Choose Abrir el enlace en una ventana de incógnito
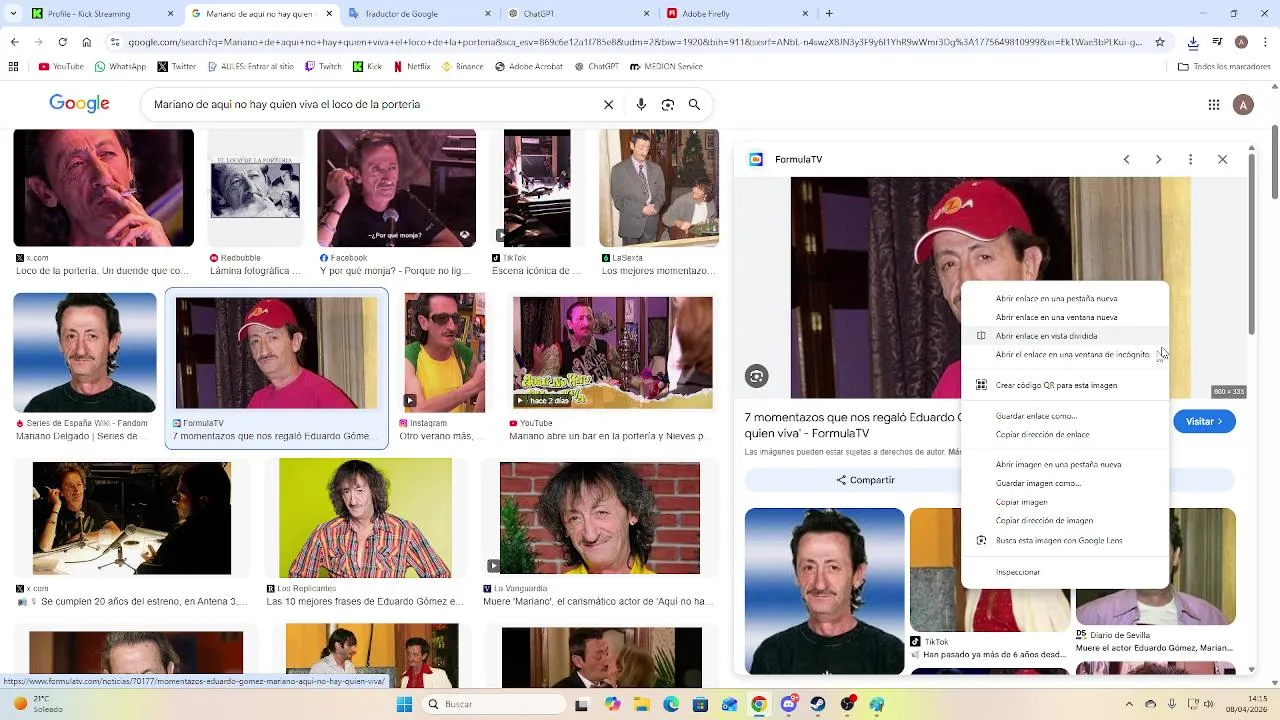The height and width of the screenshot is (720, 1280). coord(1065,355)
